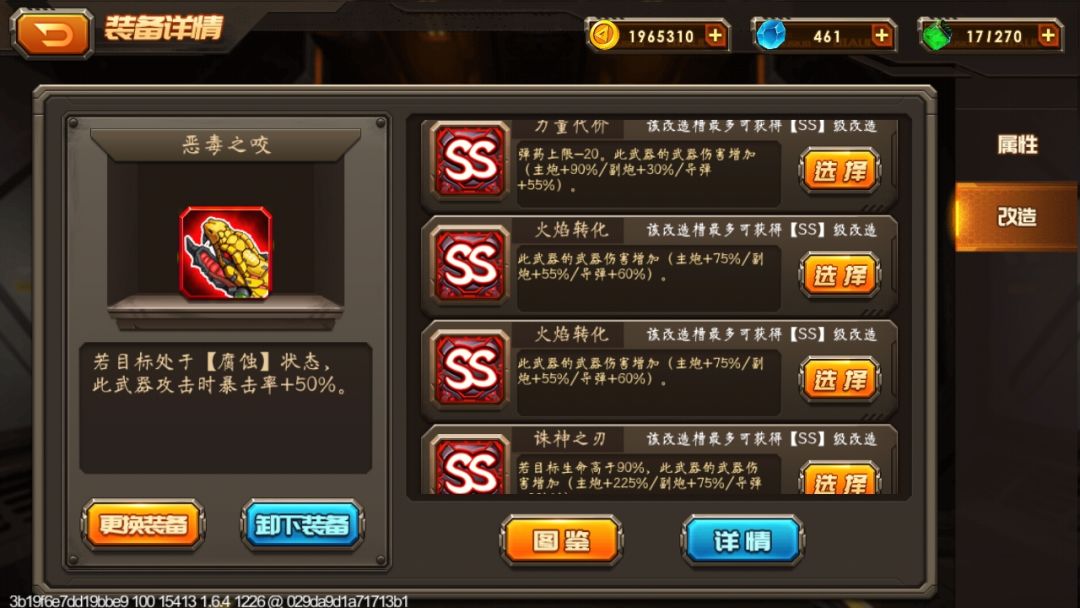The height and width of the screenshot is (608, 1080).
Task: Click the orange back arrow button
Action: pyautogui.click(x=52, y=33)
